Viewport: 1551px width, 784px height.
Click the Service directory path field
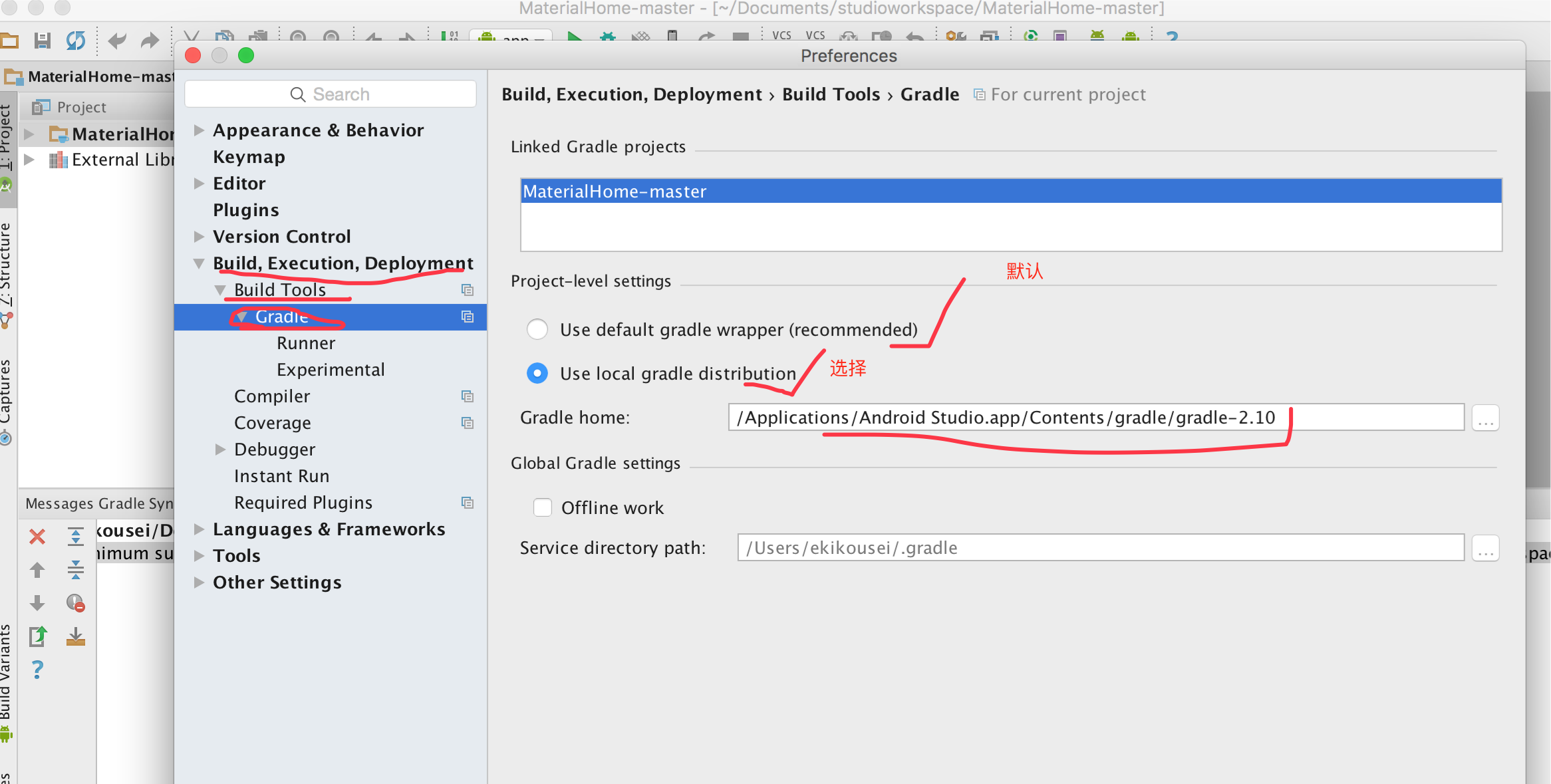[x=1101, y=548]
